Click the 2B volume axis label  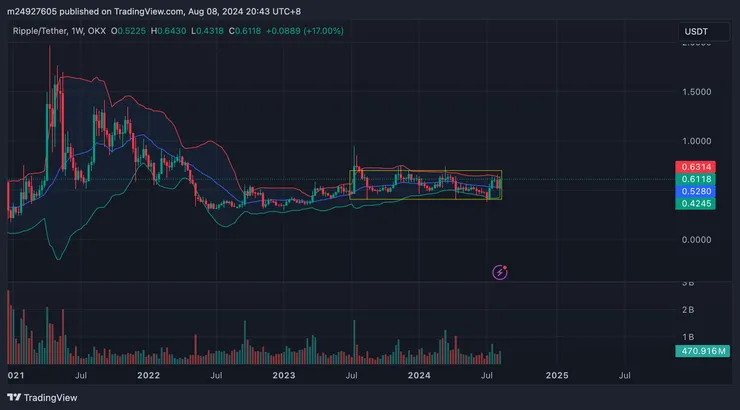688,310
